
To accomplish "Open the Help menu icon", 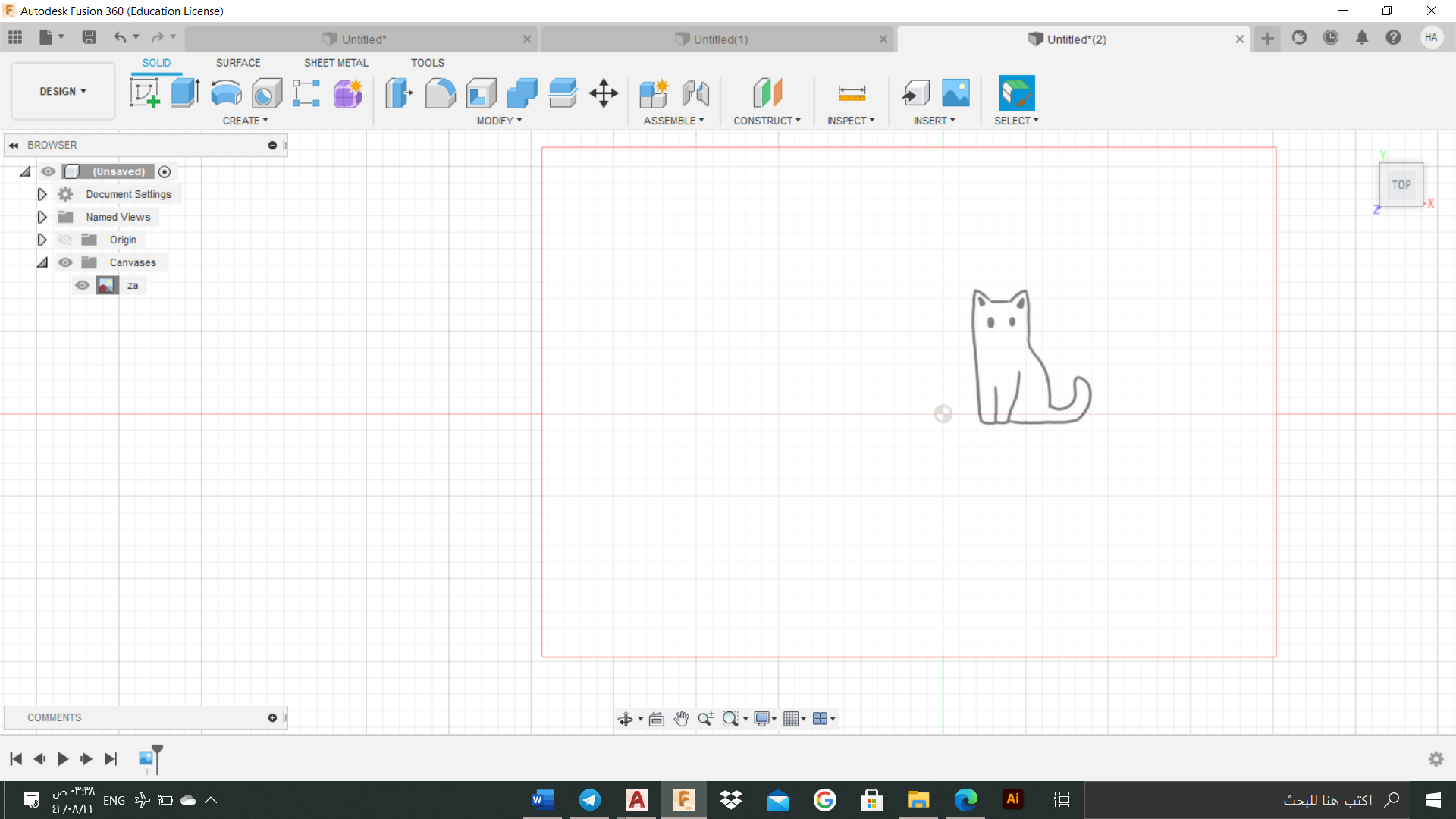I will click(x=1393, y=37).
